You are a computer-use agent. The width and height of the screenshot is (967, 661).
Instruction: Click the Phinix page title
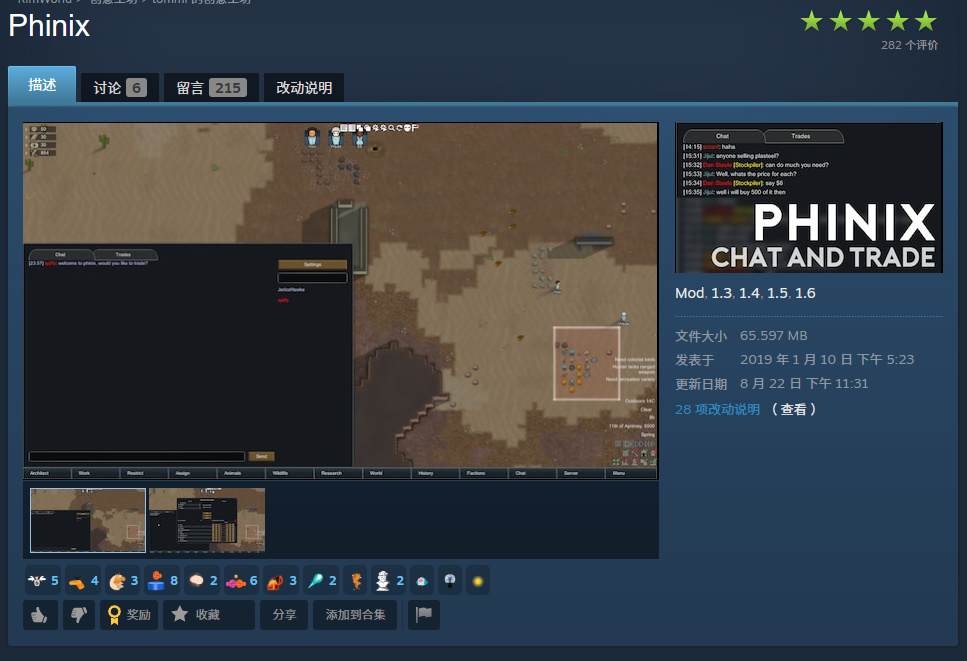click(49, 26)
